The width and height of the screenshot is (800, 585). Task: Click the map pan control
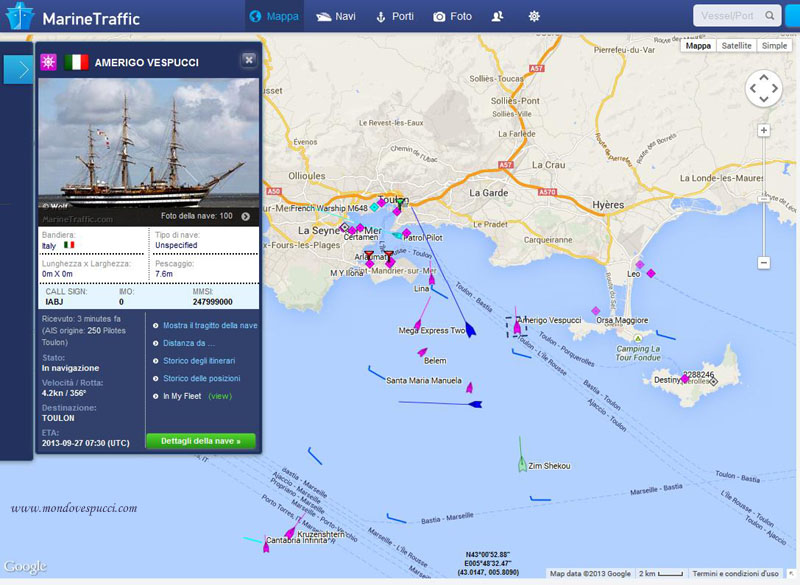tap(763, 88)
